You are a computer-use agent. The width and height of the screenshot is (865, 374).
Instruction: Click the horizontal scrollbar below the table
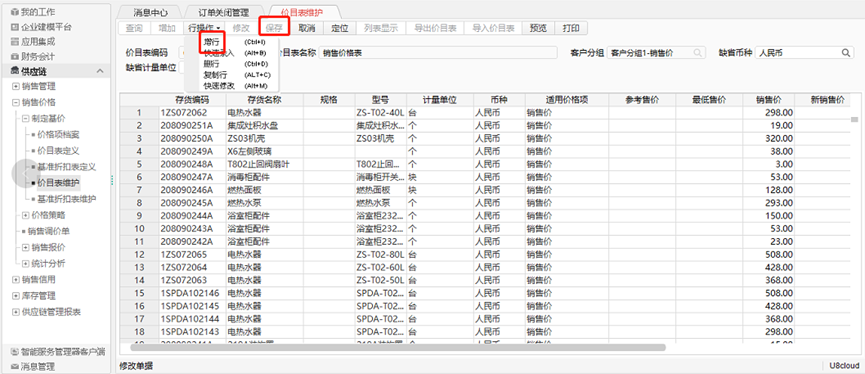398,348
